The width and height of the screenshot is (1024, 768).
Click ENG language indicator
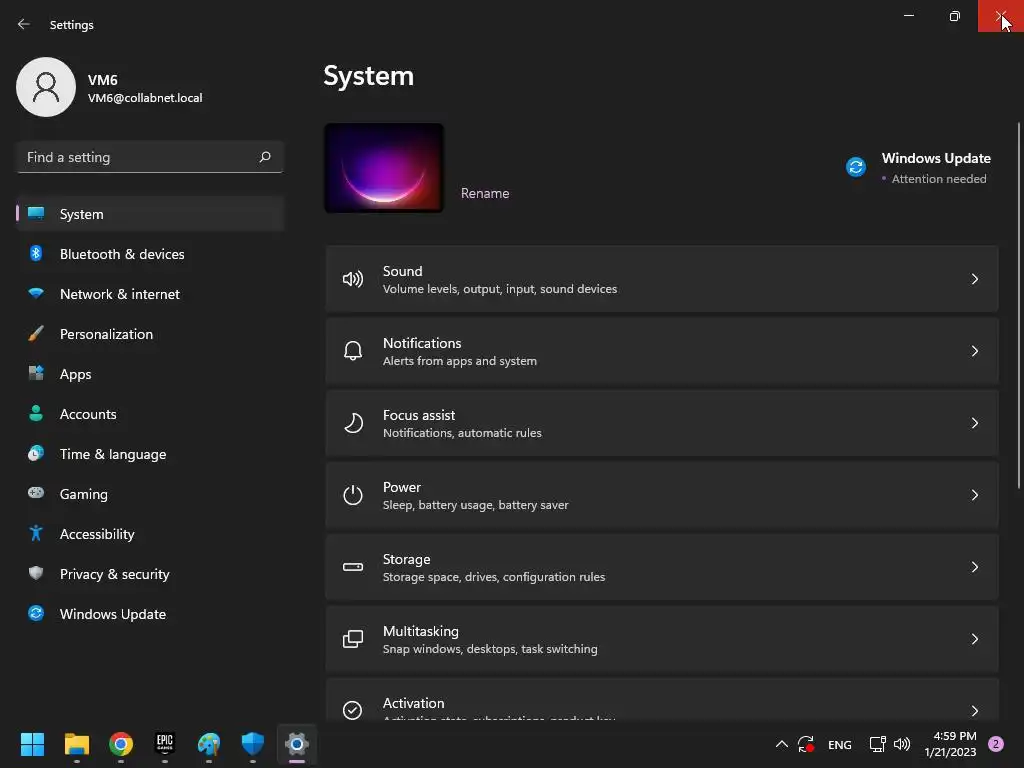tap(839, 744)
